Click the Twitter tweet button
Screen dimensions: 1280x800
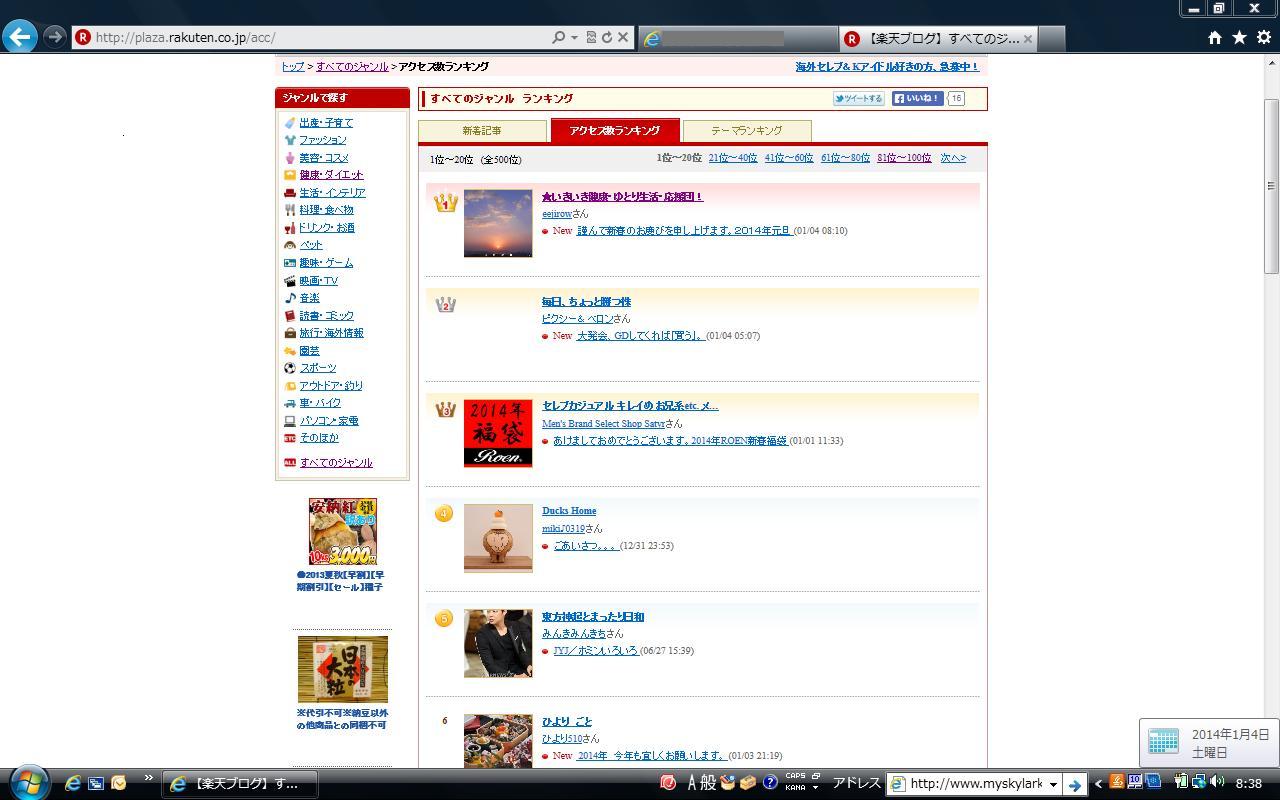(x=859, y=99)
